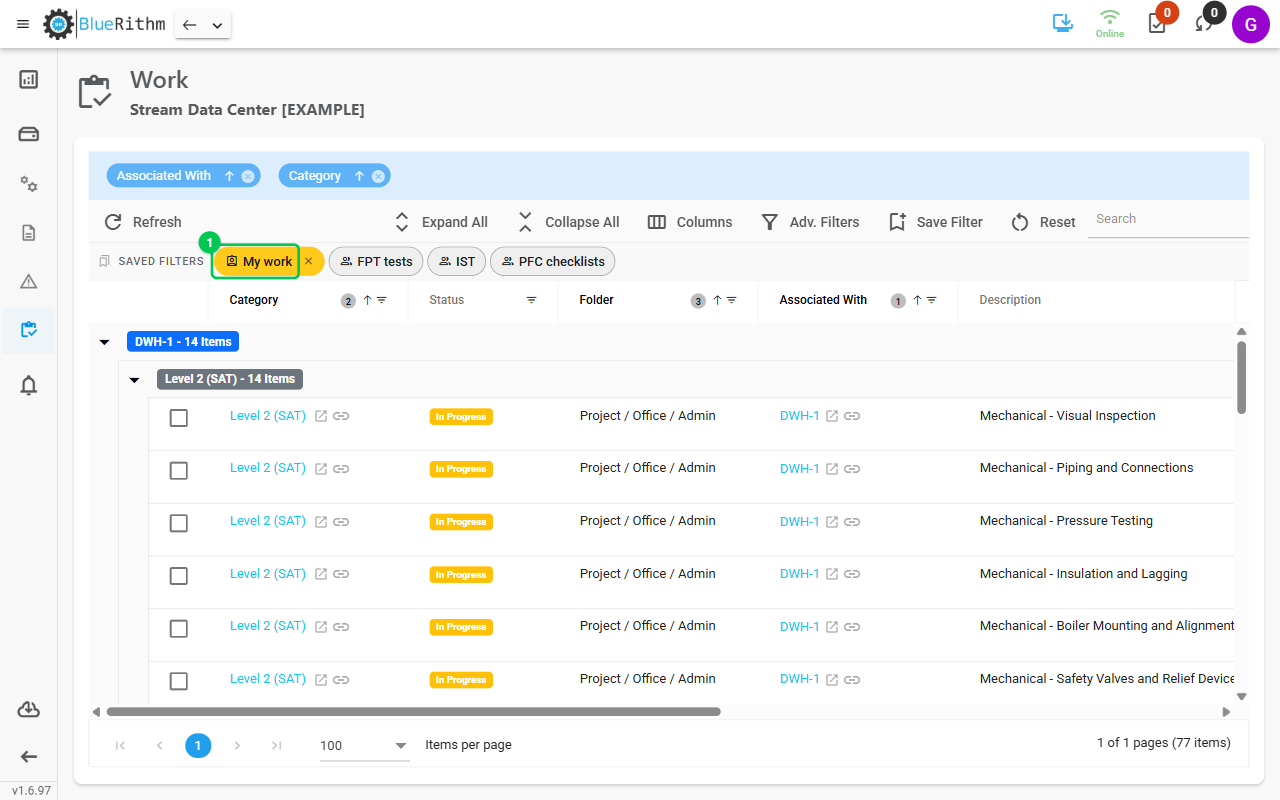Collapse the DWH-1 - 14 Items group
The height and width of the screenshot is (800, 1280).
pos(104,342)
